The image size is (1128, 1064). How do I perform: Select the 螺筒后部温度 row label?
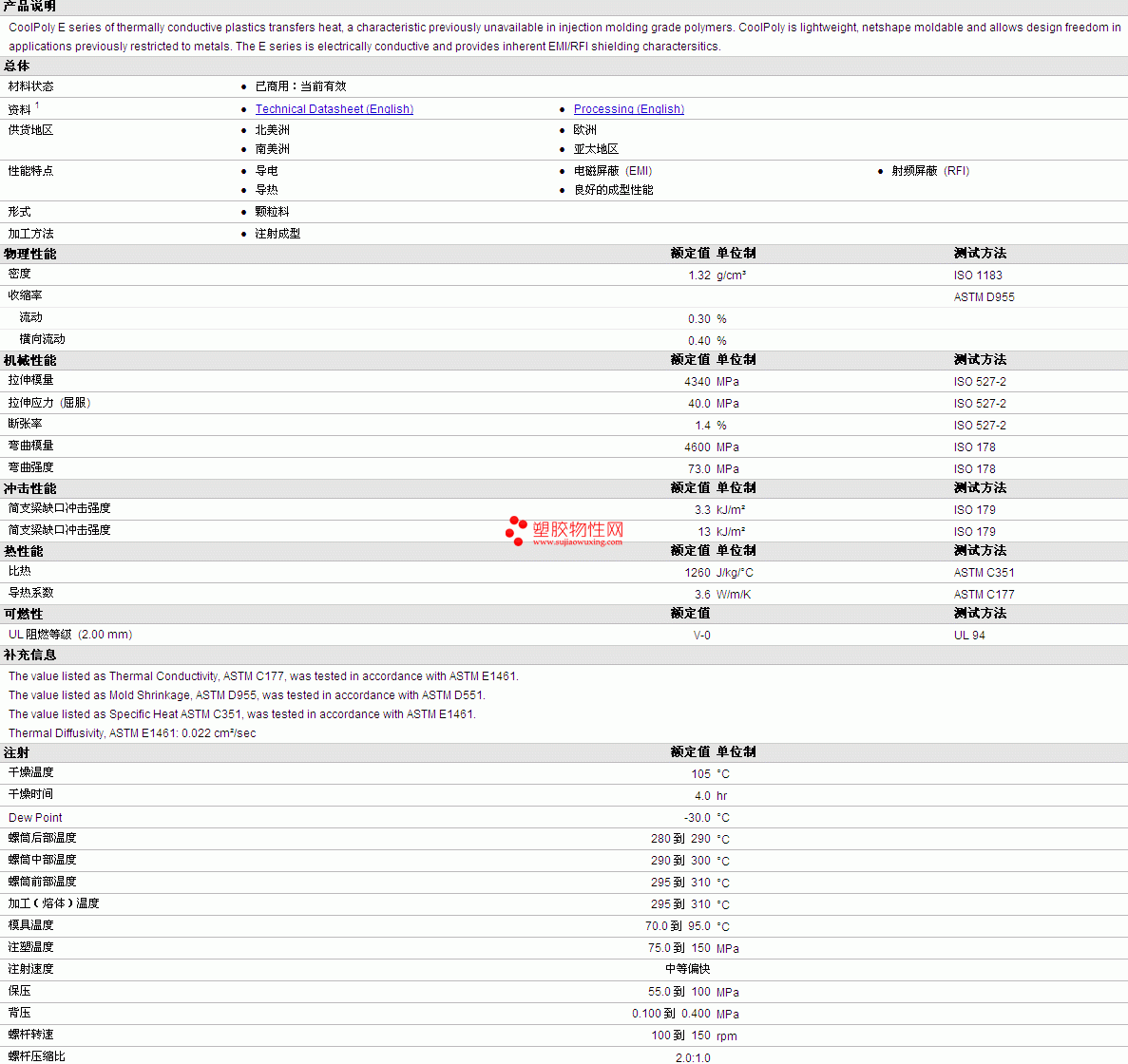(42, 838)
